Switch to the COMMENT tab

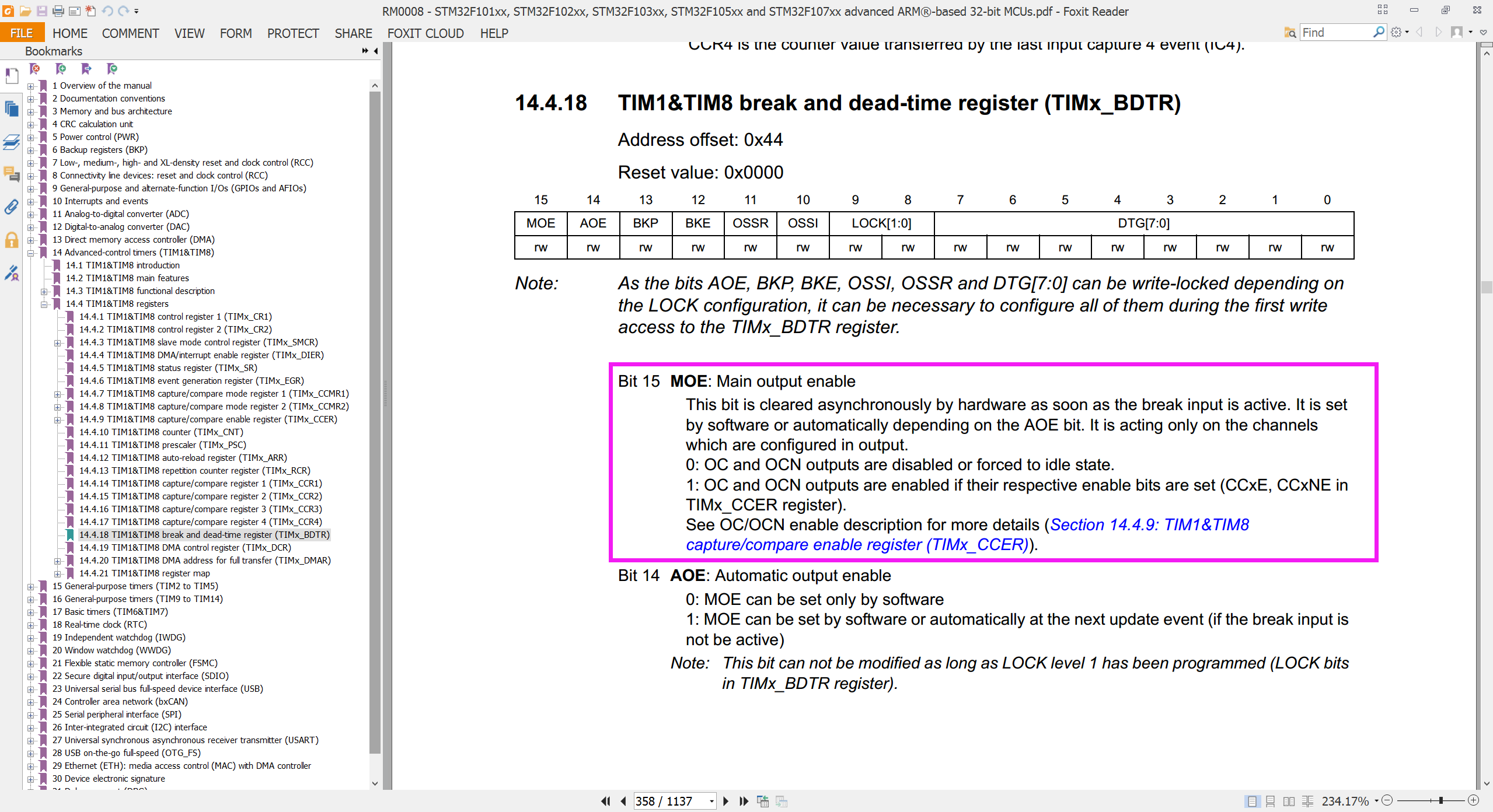click(131, 33)
